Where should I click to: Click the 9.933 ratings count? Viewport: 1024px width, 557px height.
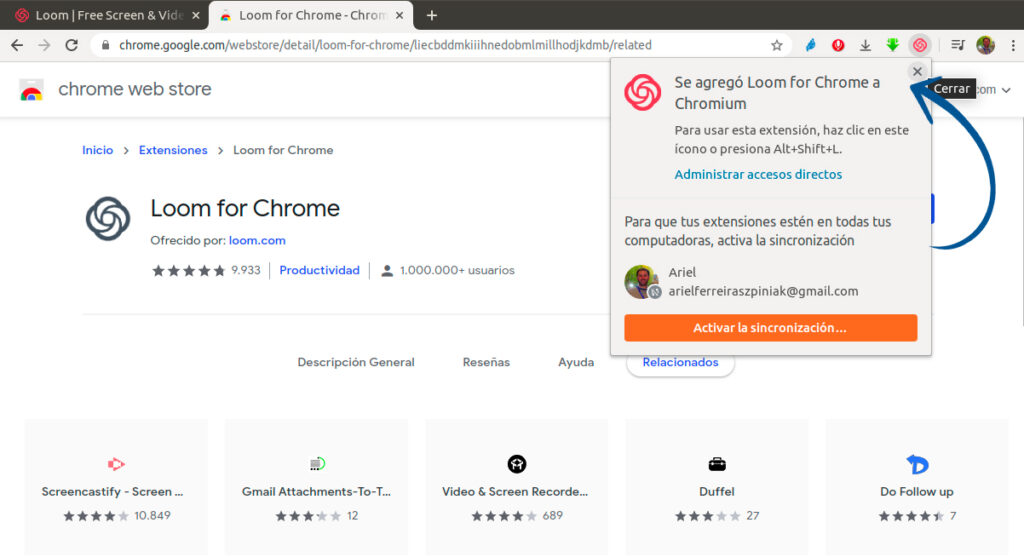point(246,270)
